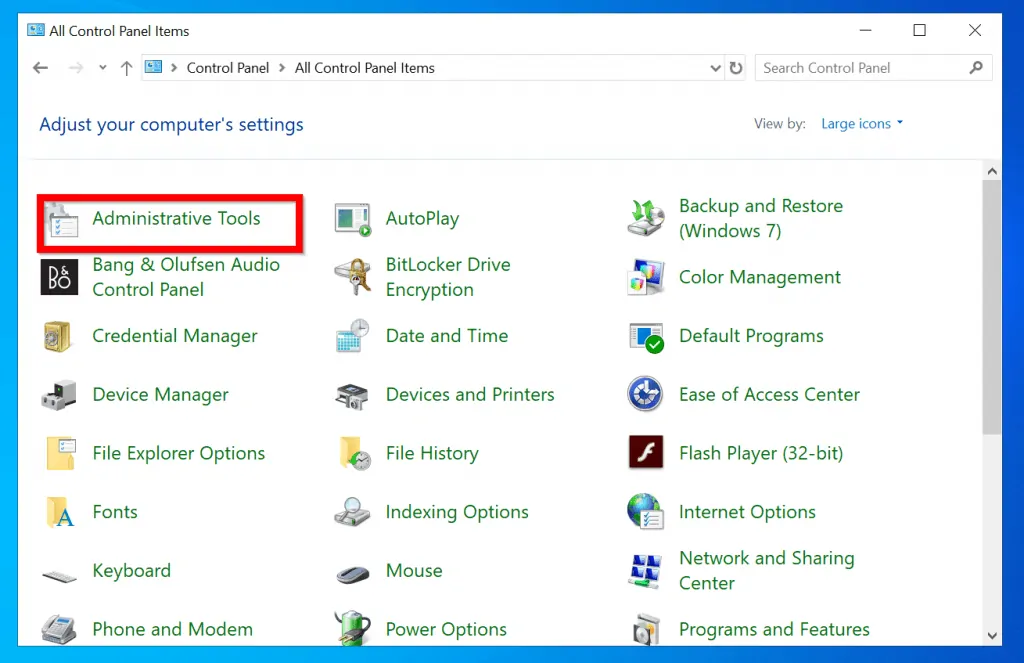This screenshot has height=663, width=1024.
Task: Go up one level with Up arrow
Action: click(x=127, y=68)
